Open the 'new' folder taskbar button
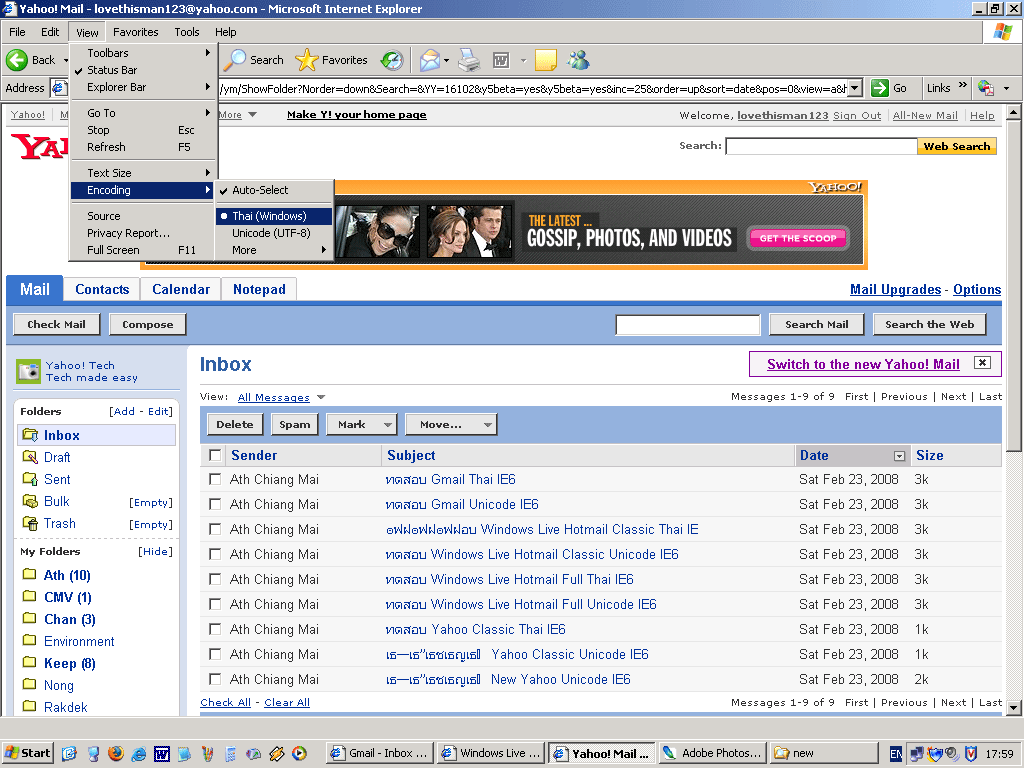1024x768 pixels. 824,753
